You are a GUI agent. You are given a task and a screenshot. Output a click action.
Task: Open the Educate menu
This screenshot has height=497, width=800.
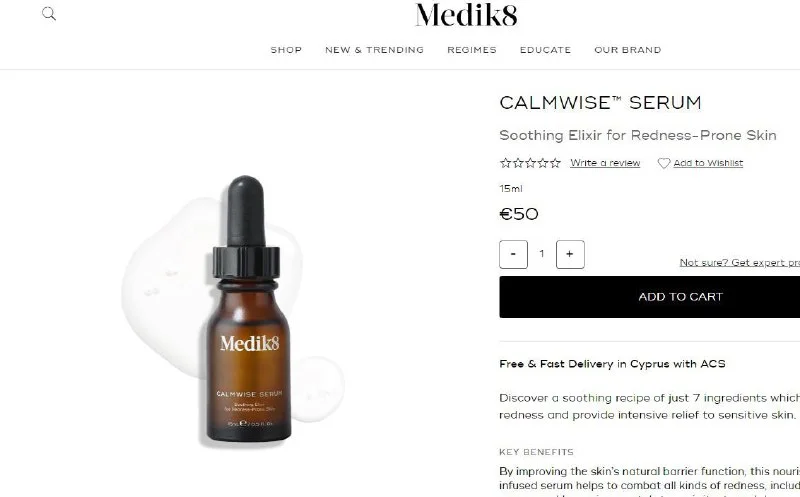[545, 50]
